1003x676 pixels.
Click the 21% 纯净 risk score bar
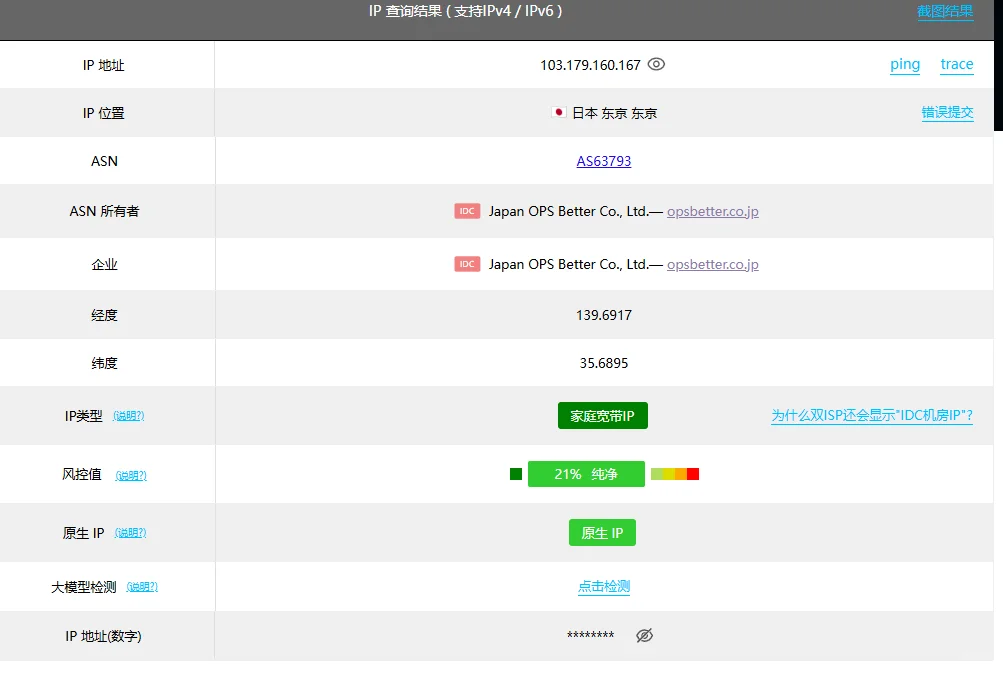pyautogui.click(x=586, y=474)
